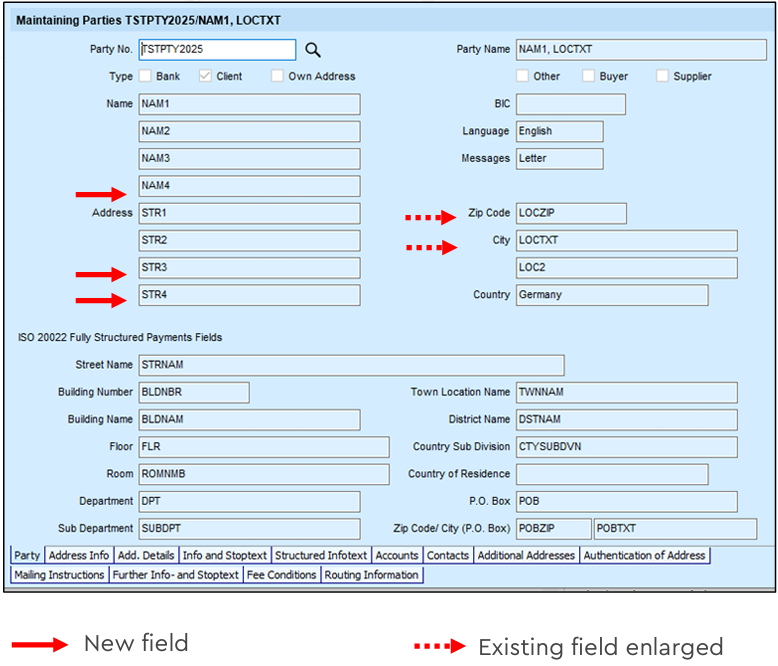Toggle the Bank type checkbox
778x666 pixels.
(x=145, y=75)
